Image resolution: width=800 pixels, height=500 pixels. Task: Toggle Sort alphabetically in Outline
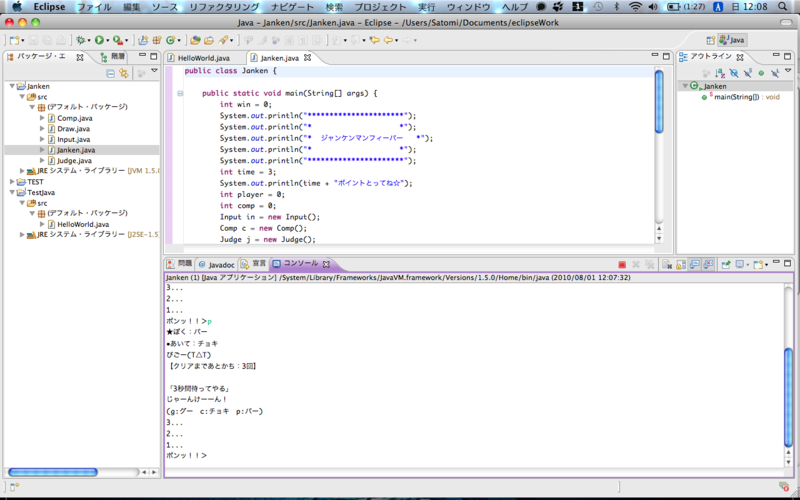(720, 73)
